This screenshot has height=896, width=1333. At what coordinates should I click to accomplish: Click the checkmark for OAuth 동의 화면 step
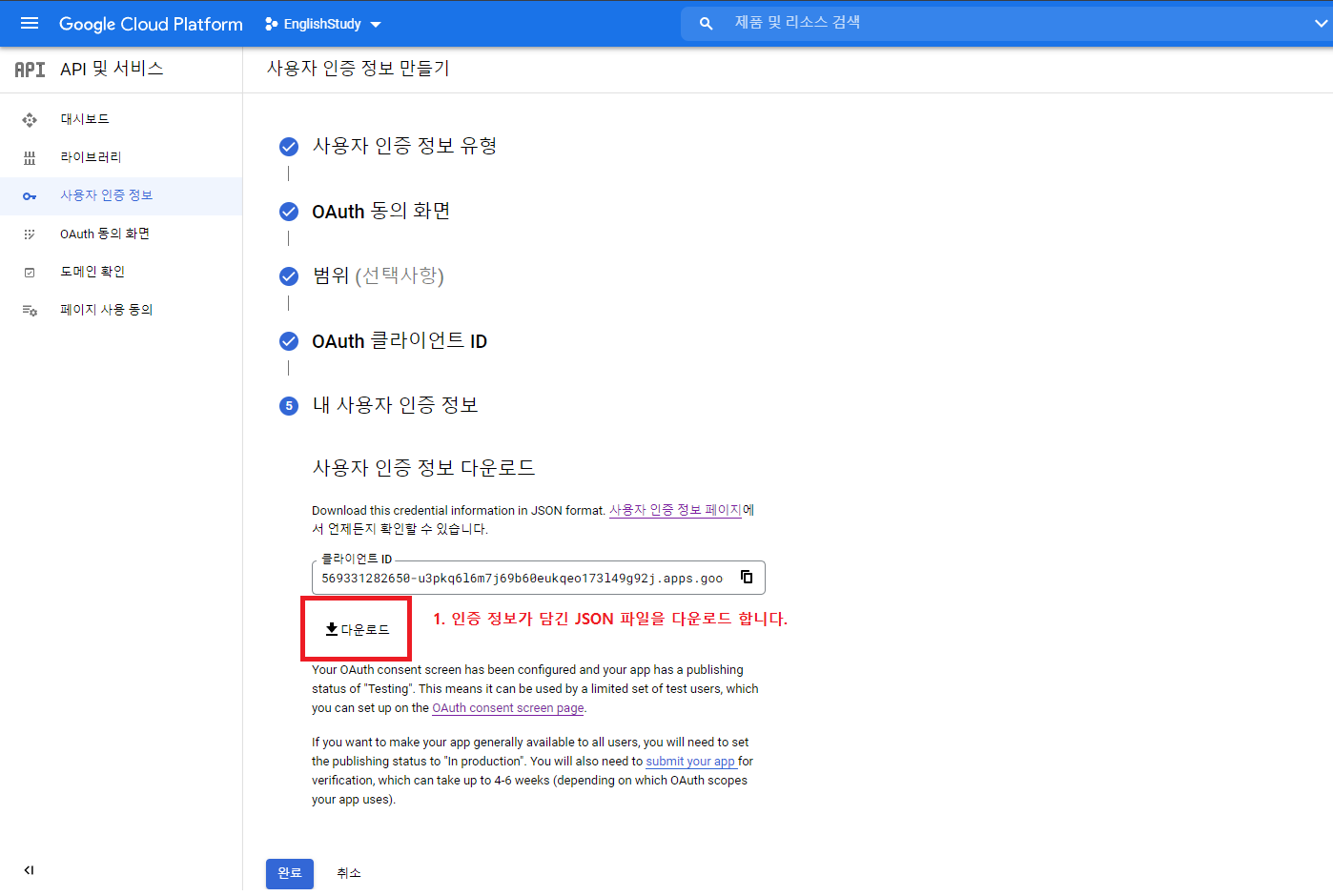289,212
